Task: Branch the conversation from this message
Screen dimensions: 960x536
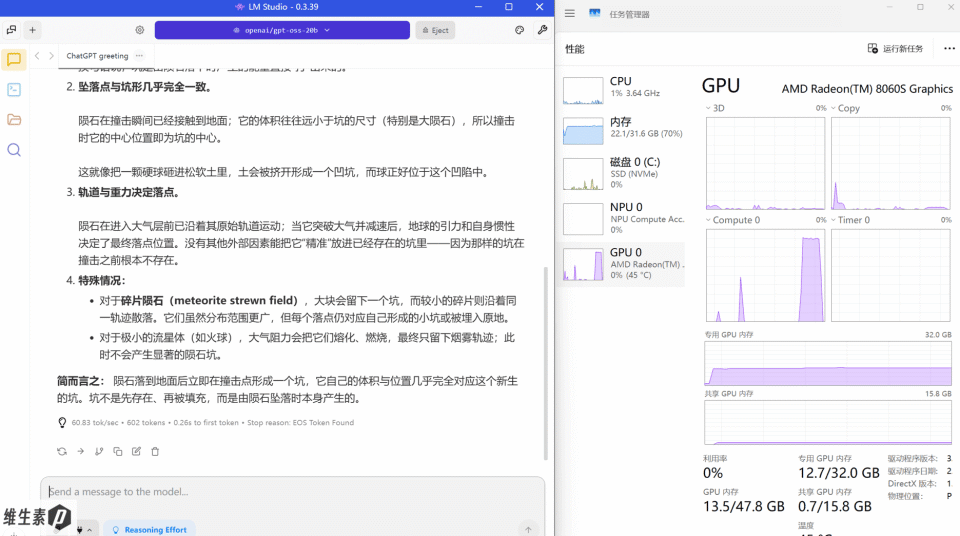Action: click(99, 451)
